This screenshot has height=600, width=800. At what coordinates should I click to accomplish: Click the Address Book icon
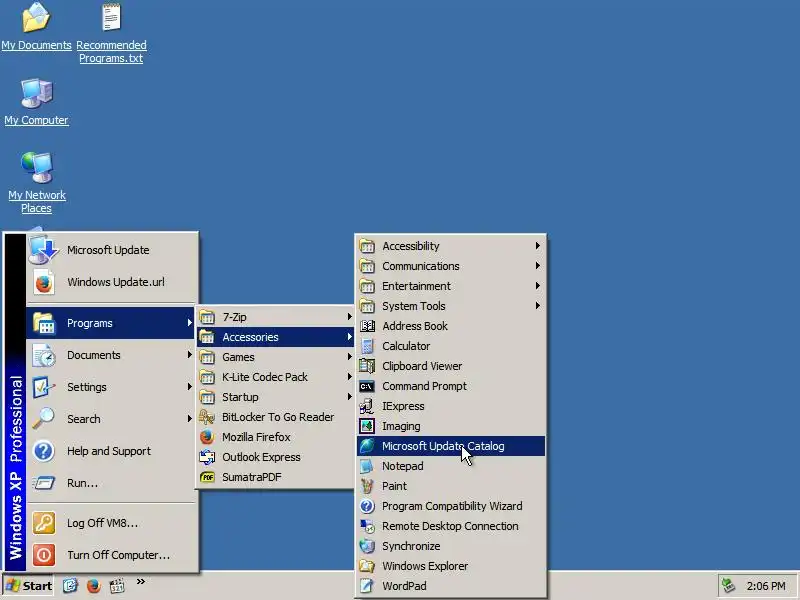coord(367,326)
